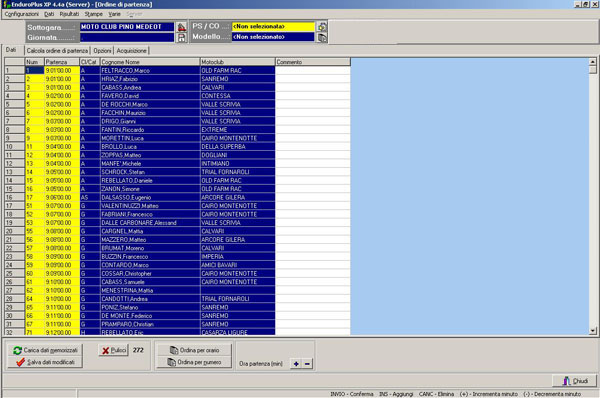
Task: Open the Configurazioni menu
Action: tap(21, 14)
